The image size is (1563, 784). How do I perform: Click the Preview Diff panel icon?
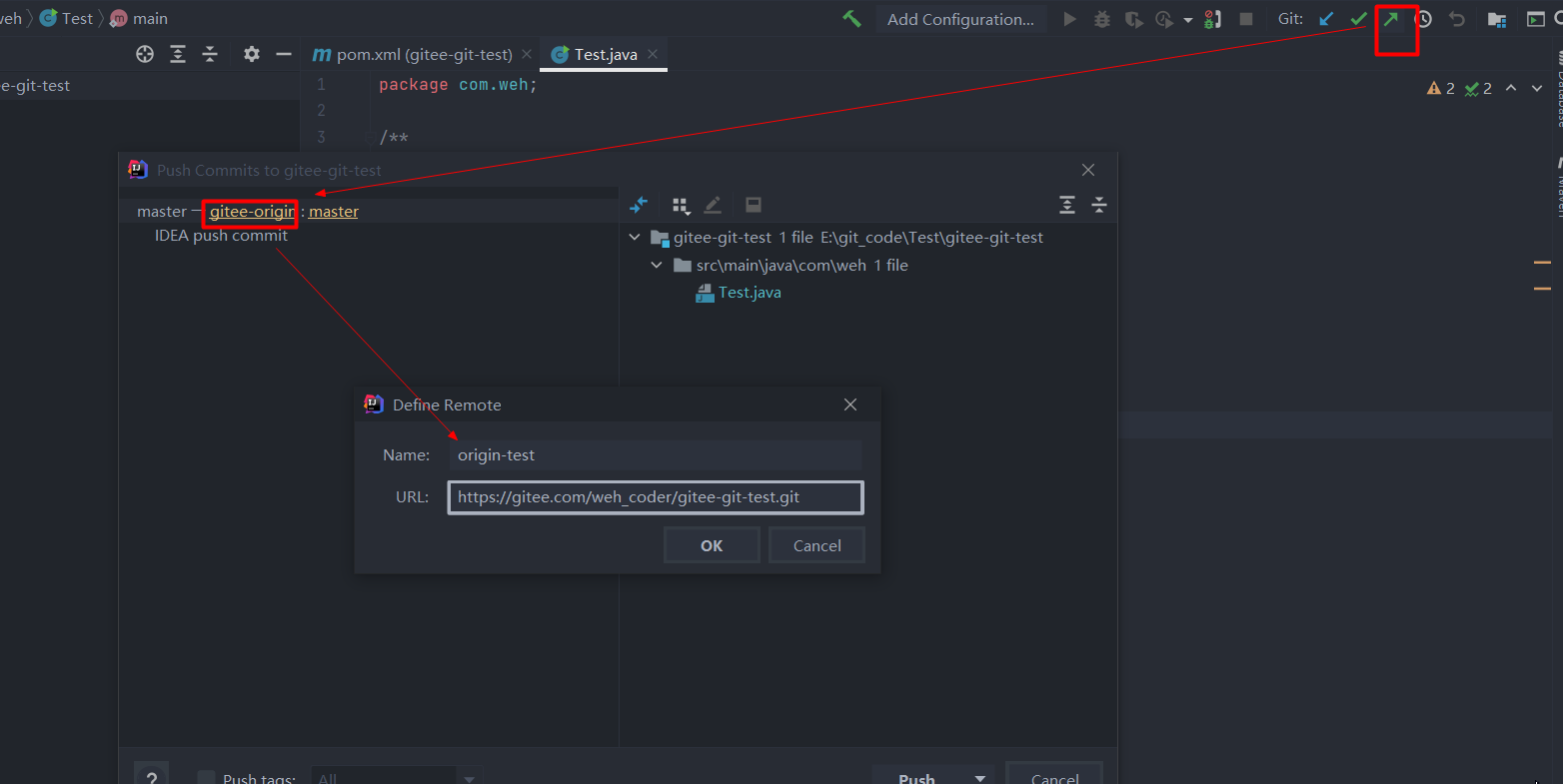tap(754, 205)
